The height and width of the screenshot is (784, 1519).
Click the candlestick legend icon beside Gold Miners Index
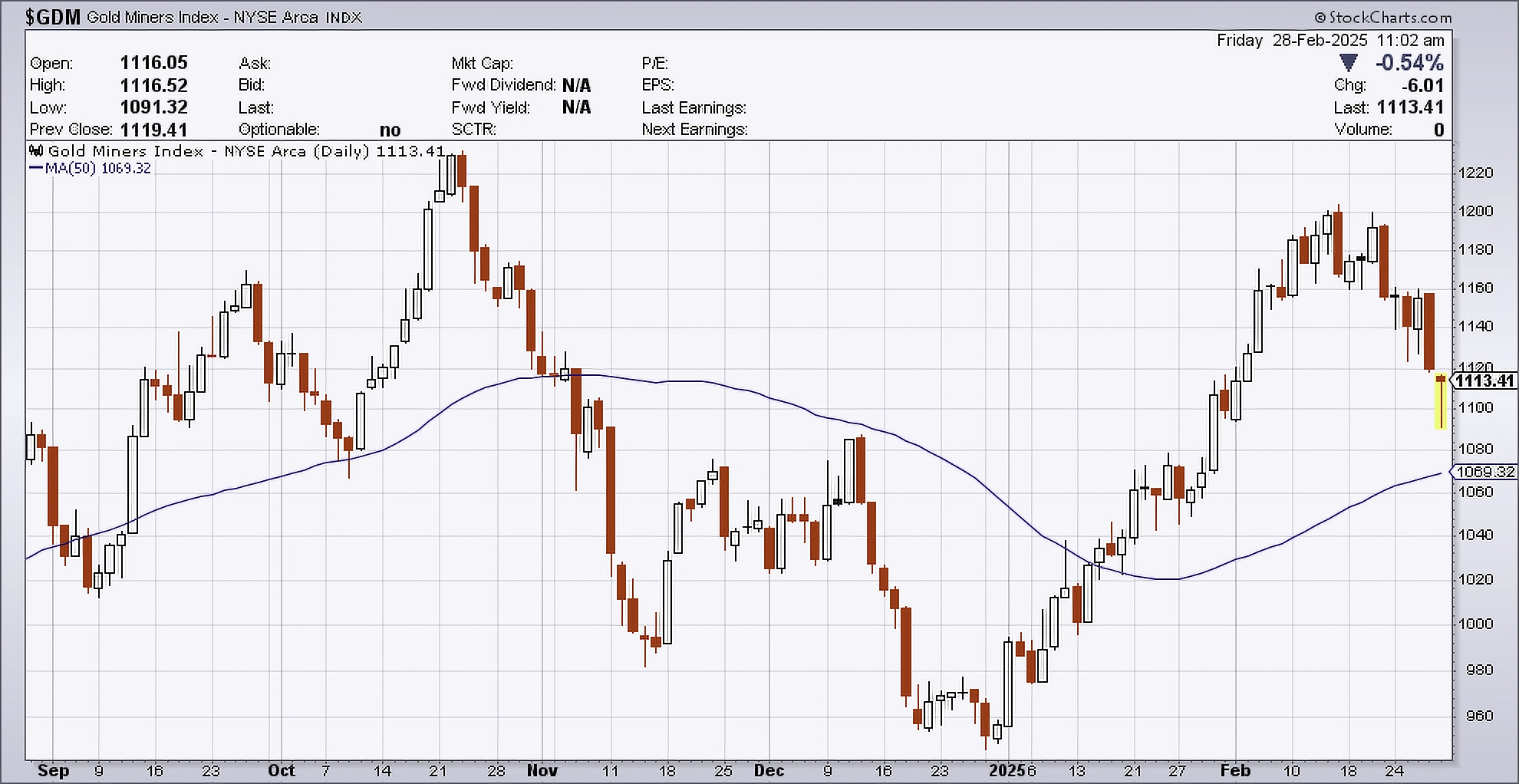point(36,150)
